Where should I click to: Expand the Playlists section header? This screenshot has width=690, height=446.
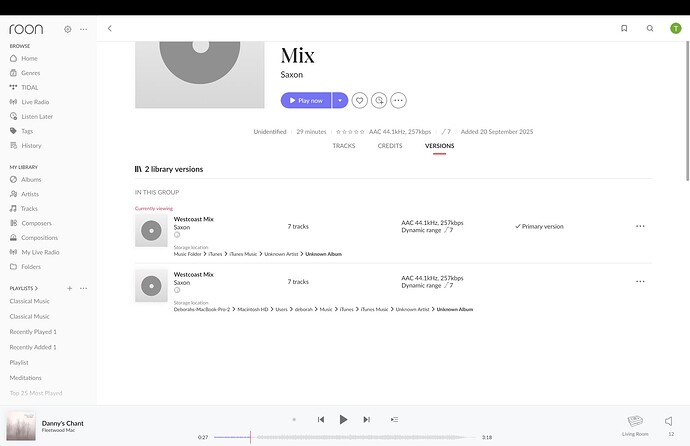24,288
